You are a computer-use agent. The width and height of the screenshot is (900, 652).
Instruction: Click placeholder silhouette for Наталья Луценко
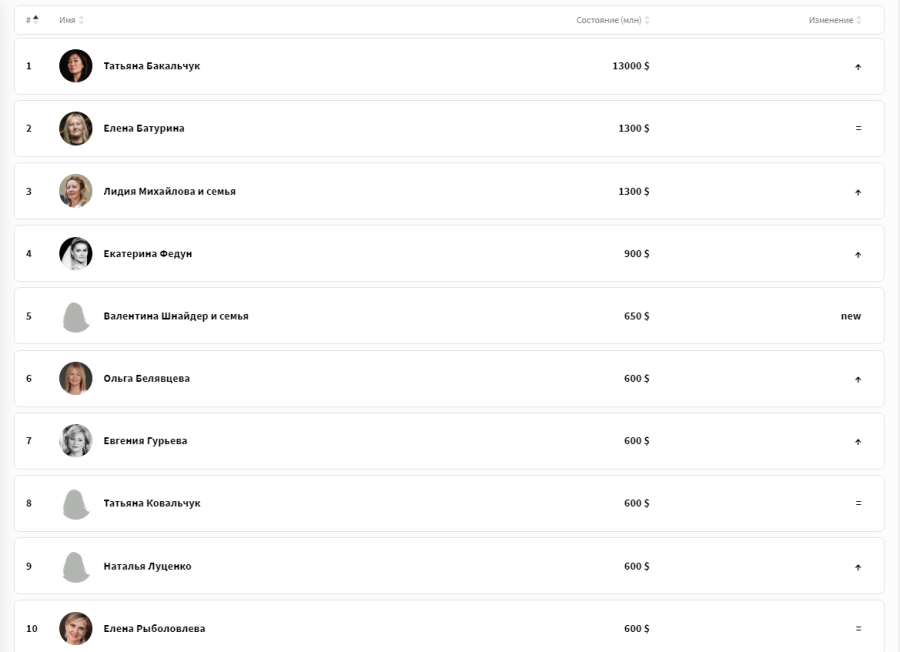[76, 567]
